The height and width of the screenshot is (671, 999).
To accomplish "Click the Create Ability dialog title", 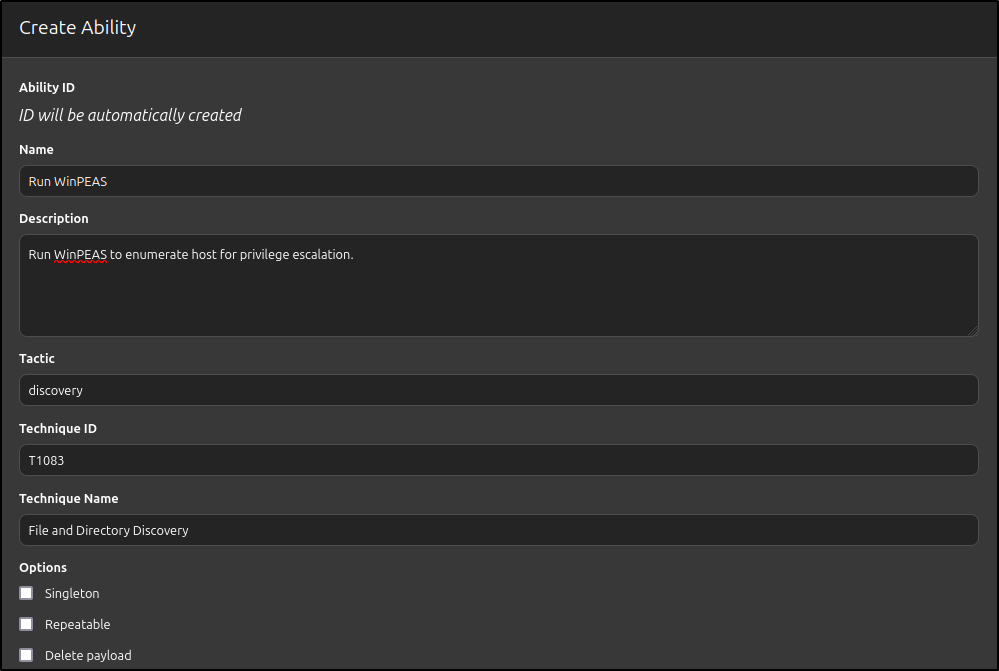I will click(78, 27).
